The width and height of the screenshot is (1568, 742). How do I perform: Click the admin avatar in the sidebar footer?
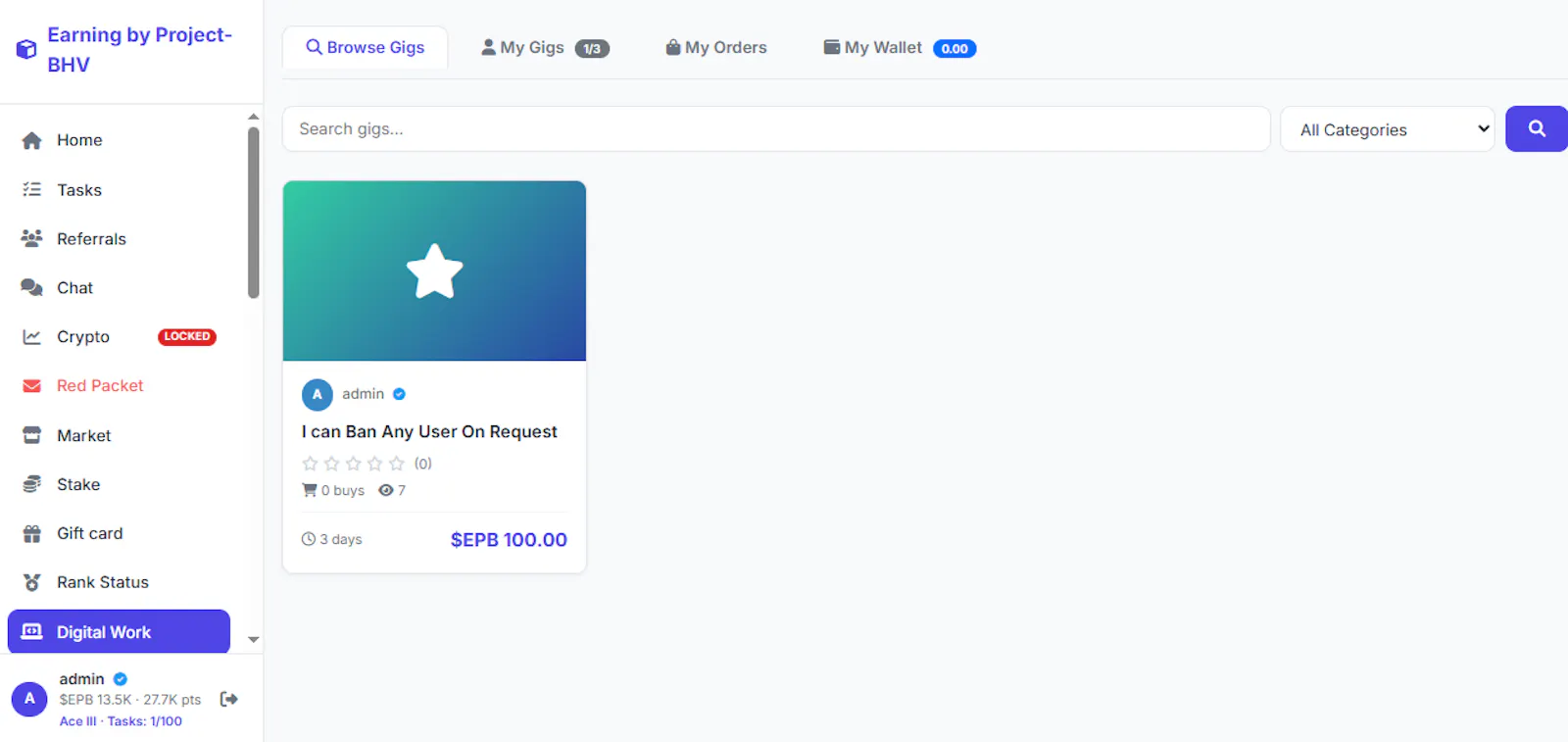coord(29,699)
